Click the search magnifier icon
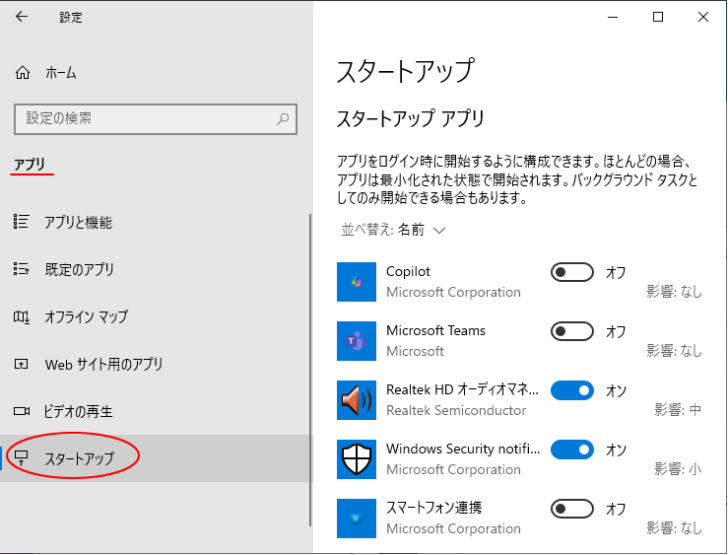The height and width of the screenshot is (555, 728). click(x=283, y=119)
